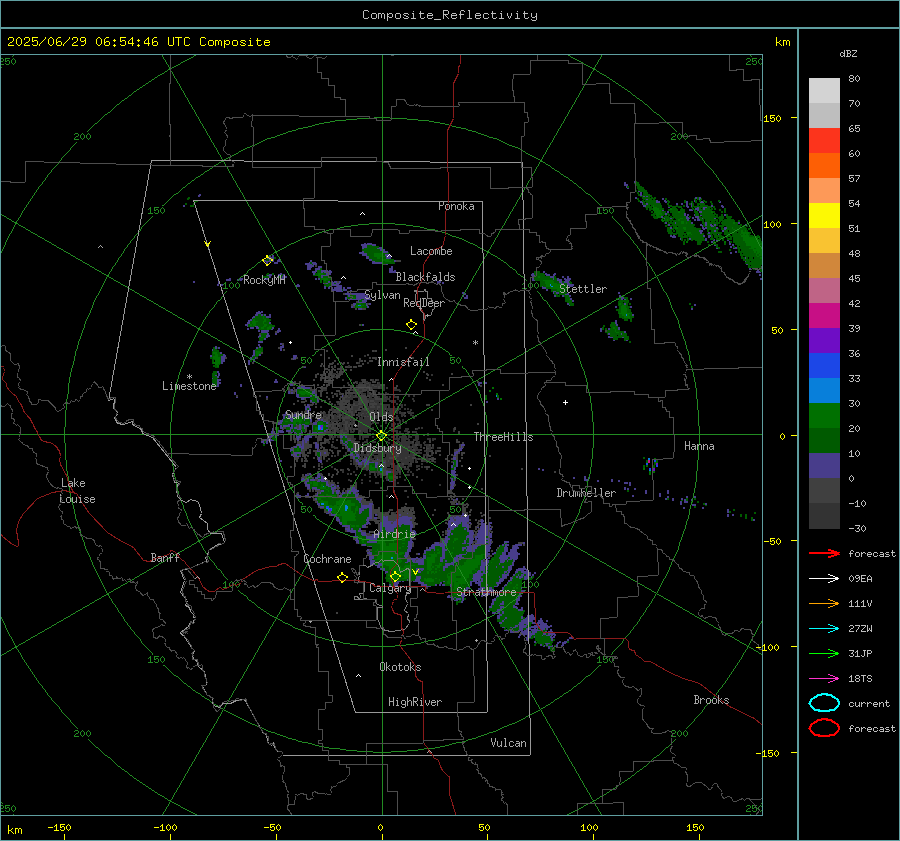Click the -150 value on bottom axis

click(59, 827)
